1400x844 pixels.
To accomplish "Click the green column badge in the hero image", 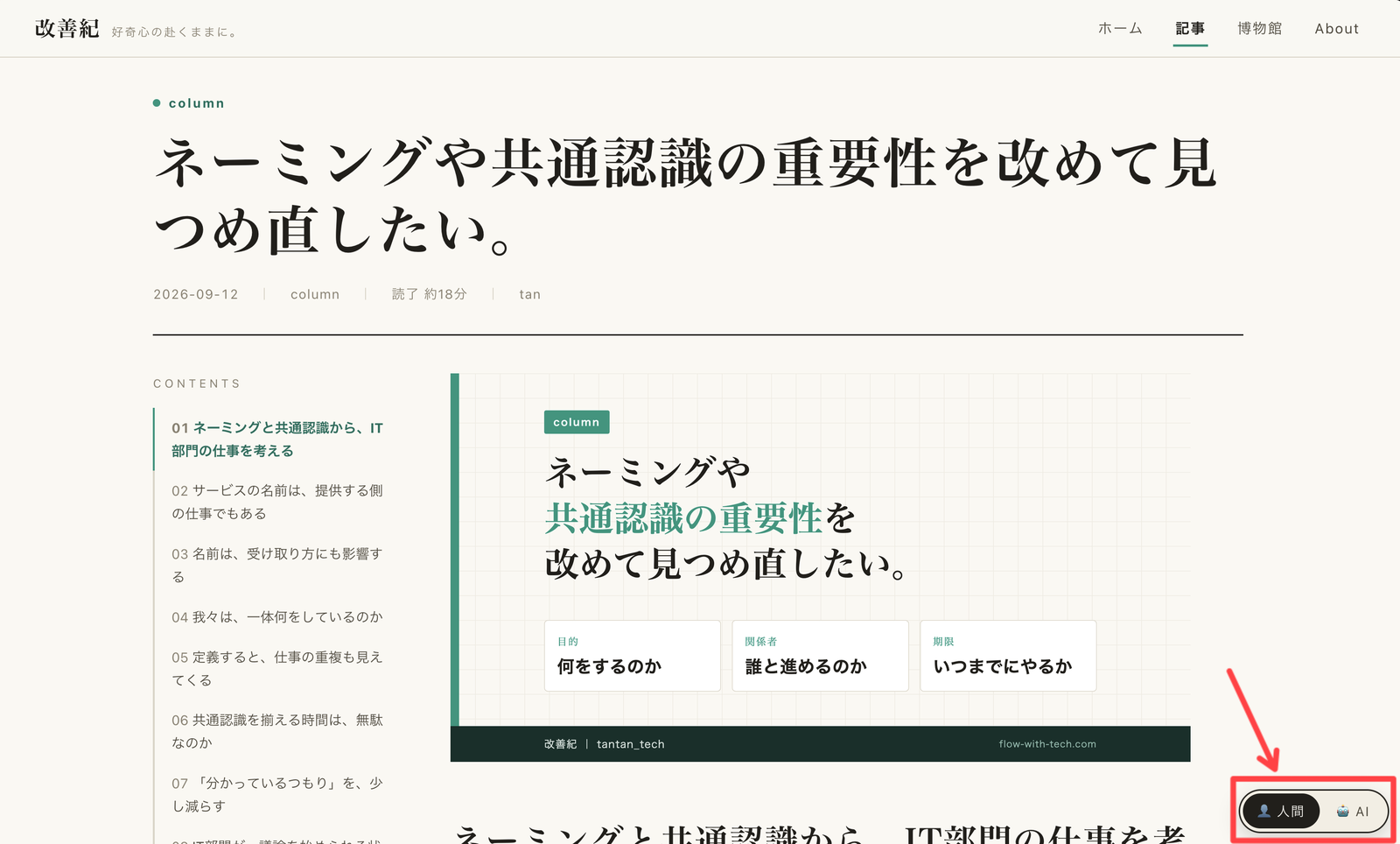I will coord(577,422).
